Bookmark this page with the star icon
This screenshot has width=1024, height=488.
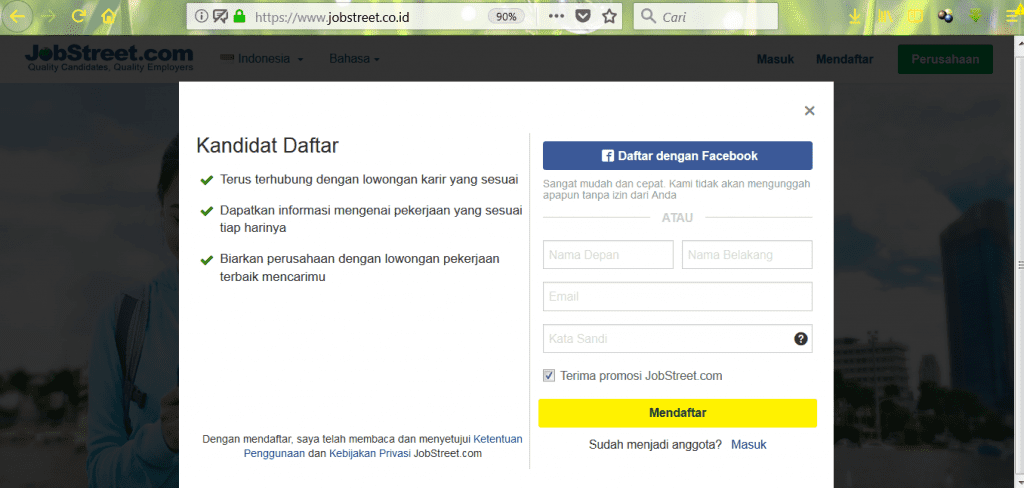[609, 16]
